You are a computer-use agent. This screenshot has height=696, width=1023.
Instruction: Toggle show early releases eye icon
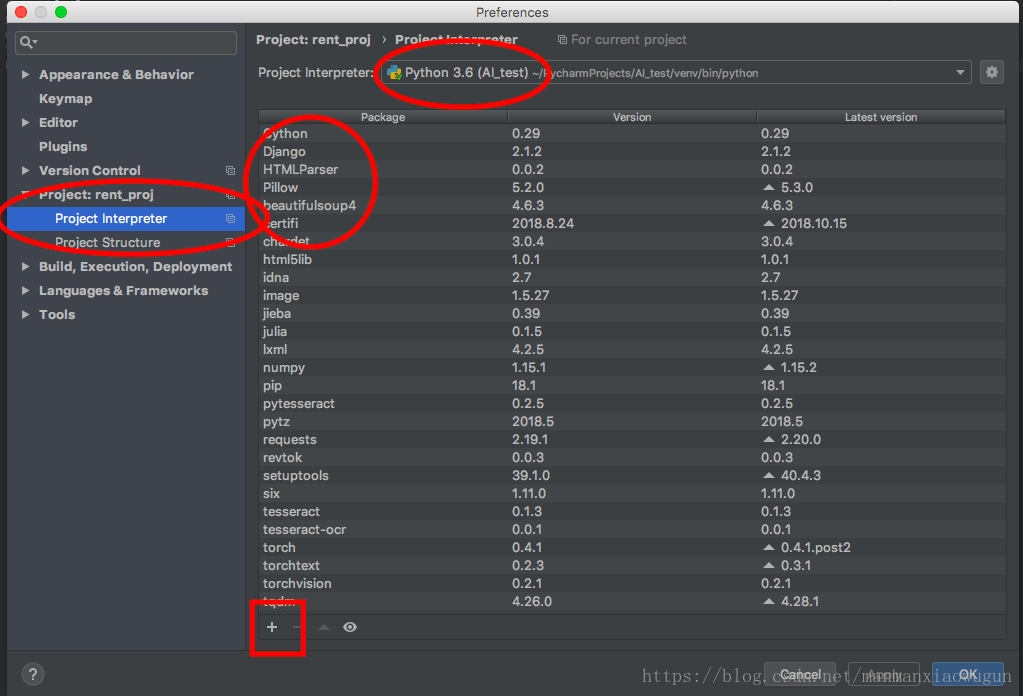[x=350, y=627]
